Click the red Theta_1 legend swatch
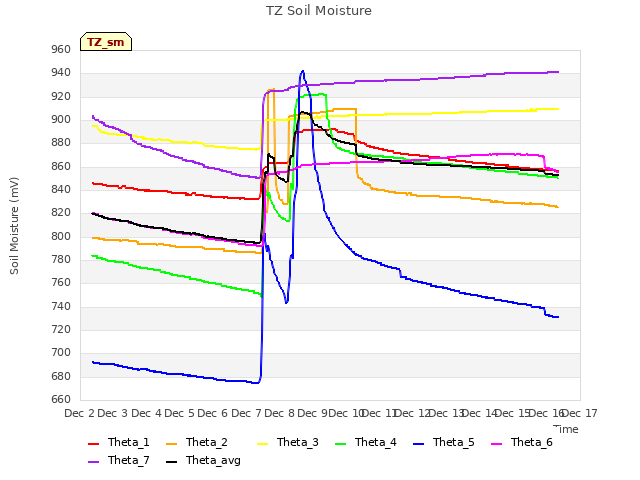640x480 pixels. (93, 444)
